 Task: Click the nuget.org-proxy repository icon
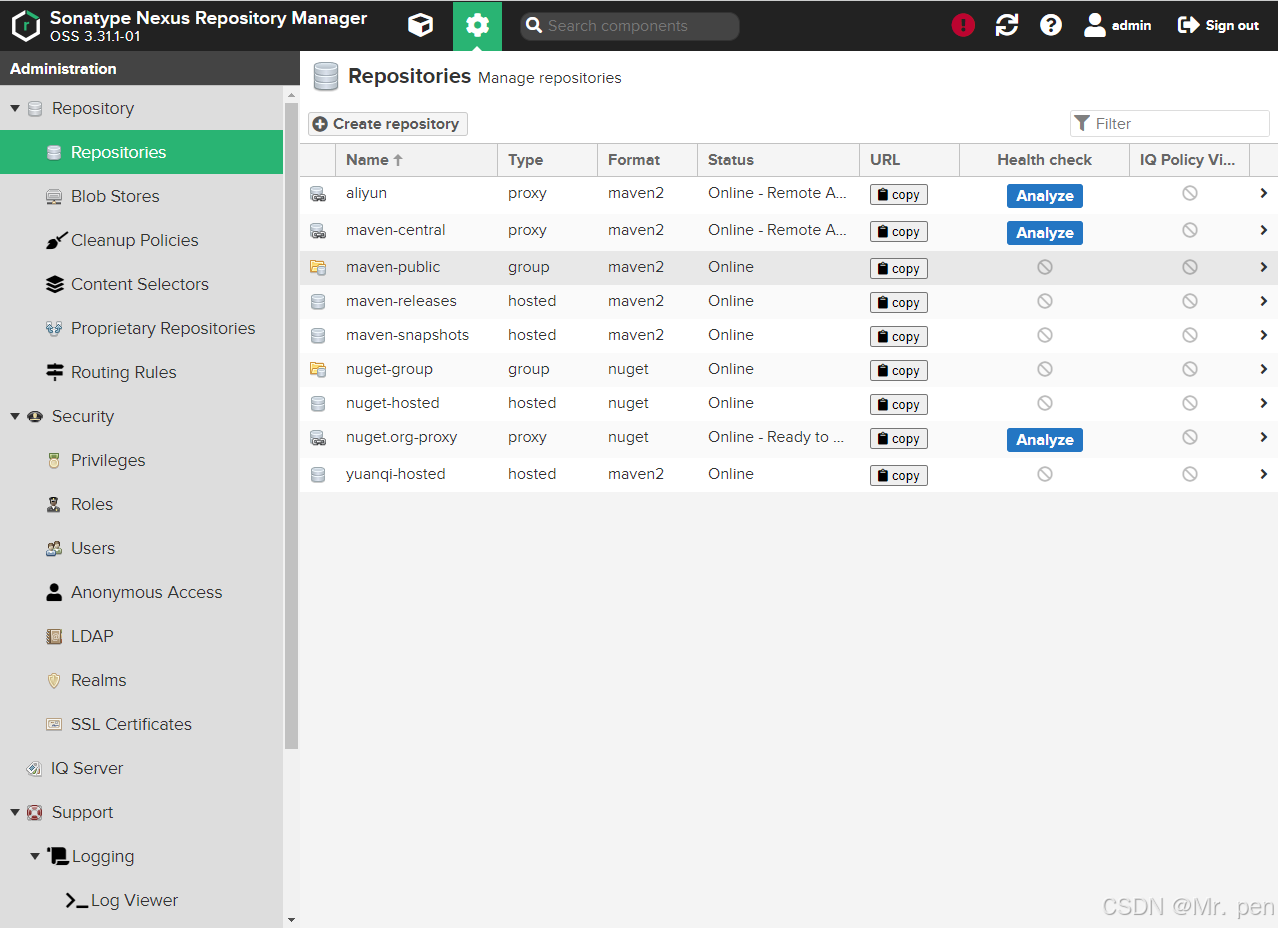318,437
